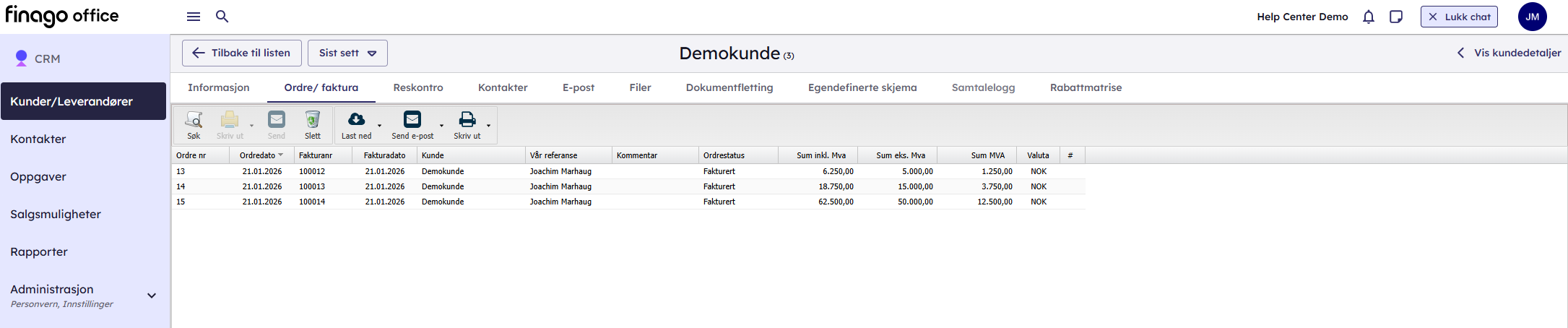Image resolution: width=1568 pixels, height=328 pixels.
Task: Click the Last ned cloud download icon
Action: pos(356,120)
